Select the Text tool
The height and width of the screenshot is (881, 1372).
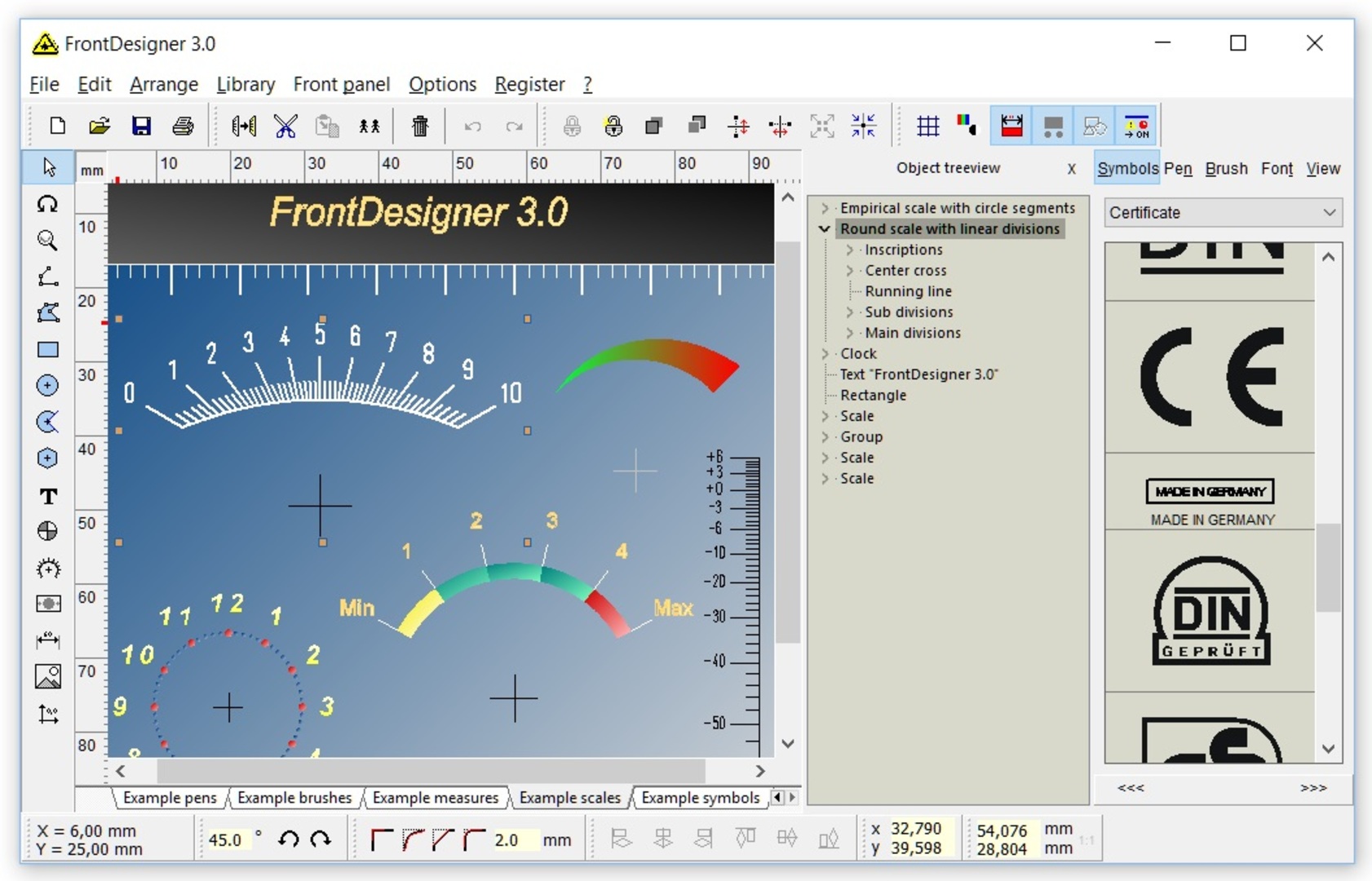tap(48, 496)
